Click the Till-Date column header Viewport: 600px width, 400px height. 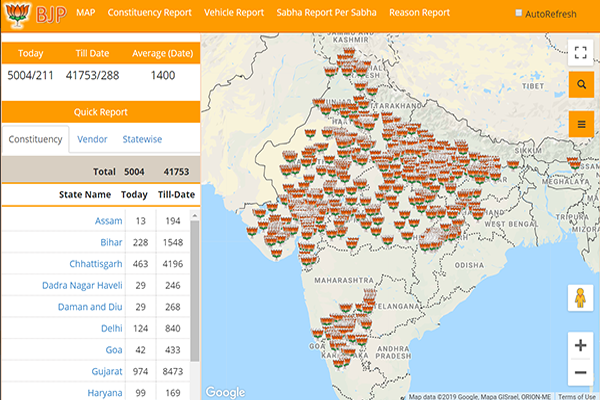point(176,194)
